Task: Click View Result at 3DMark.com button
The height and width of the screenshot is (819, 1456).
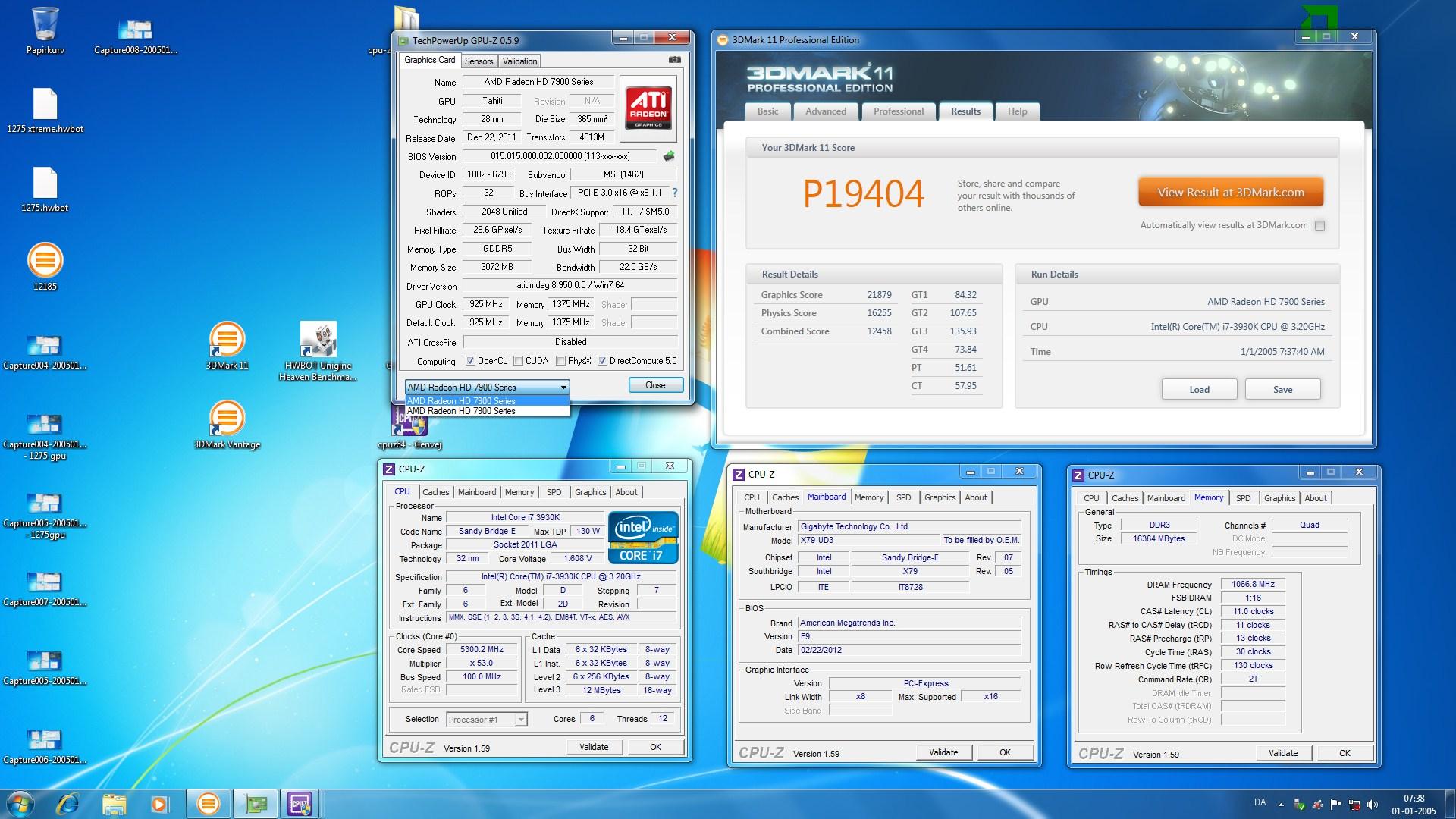Action: [x=1231, y=193]
